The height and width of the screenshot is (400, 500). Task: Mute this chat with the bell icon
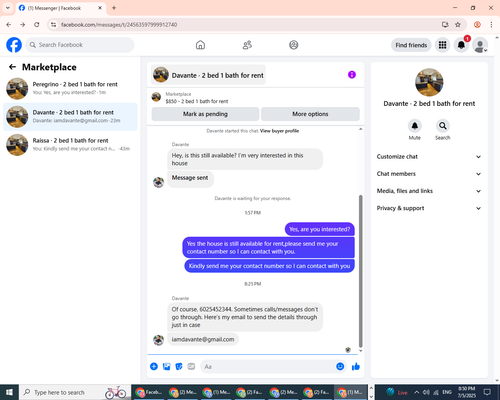pos(415,126)
